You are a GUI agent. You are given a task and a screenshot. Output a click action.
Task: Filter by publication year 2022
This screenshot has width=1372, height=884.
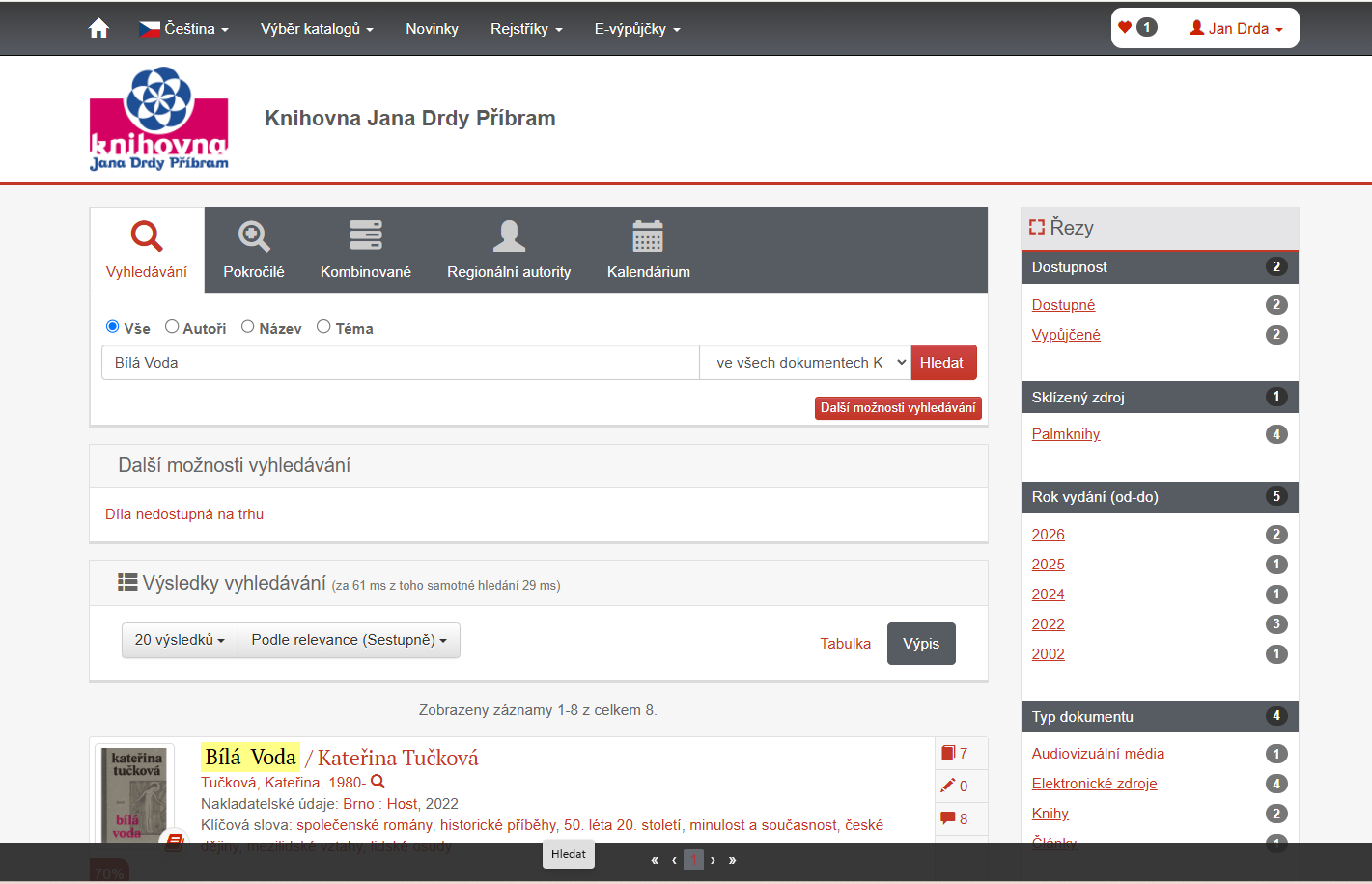[1048, 624]
